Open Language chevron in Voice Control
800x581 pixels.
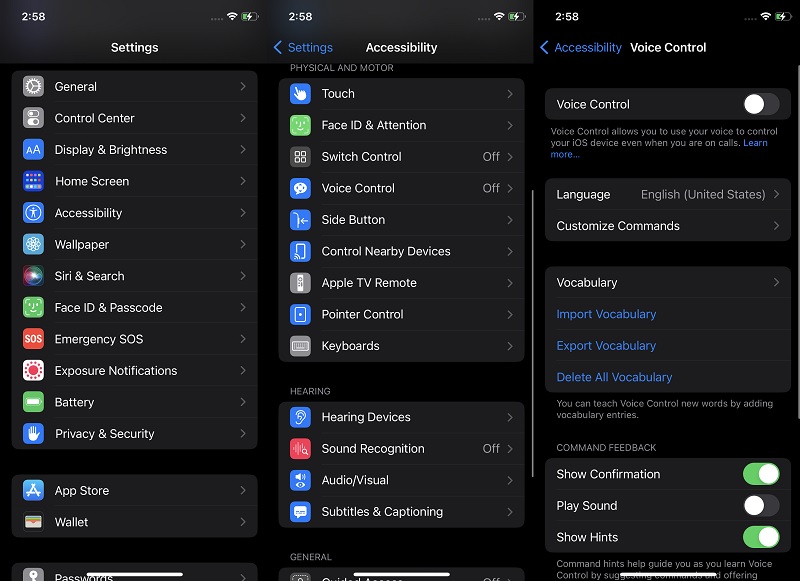point(777,194)
